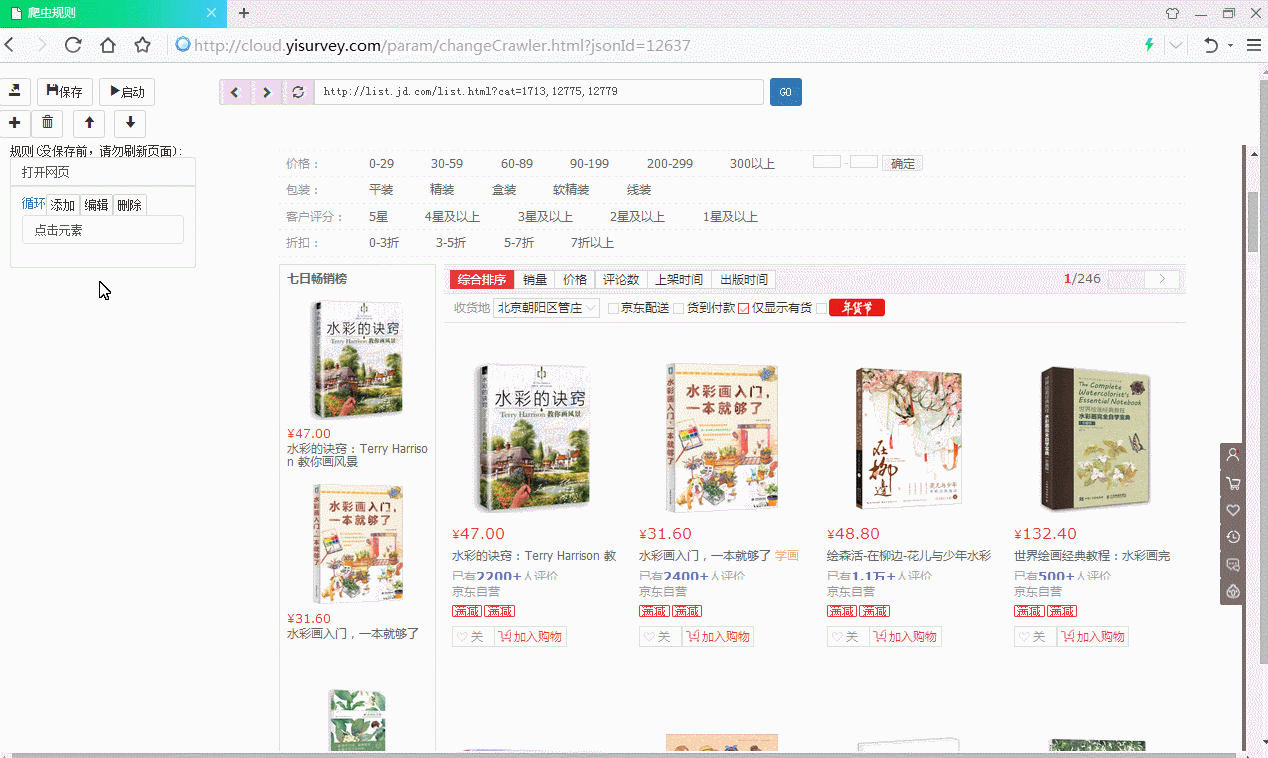The image size is (1268, 758).
Task: Sort by 价格 tab
Action: (x=575, y=280)
